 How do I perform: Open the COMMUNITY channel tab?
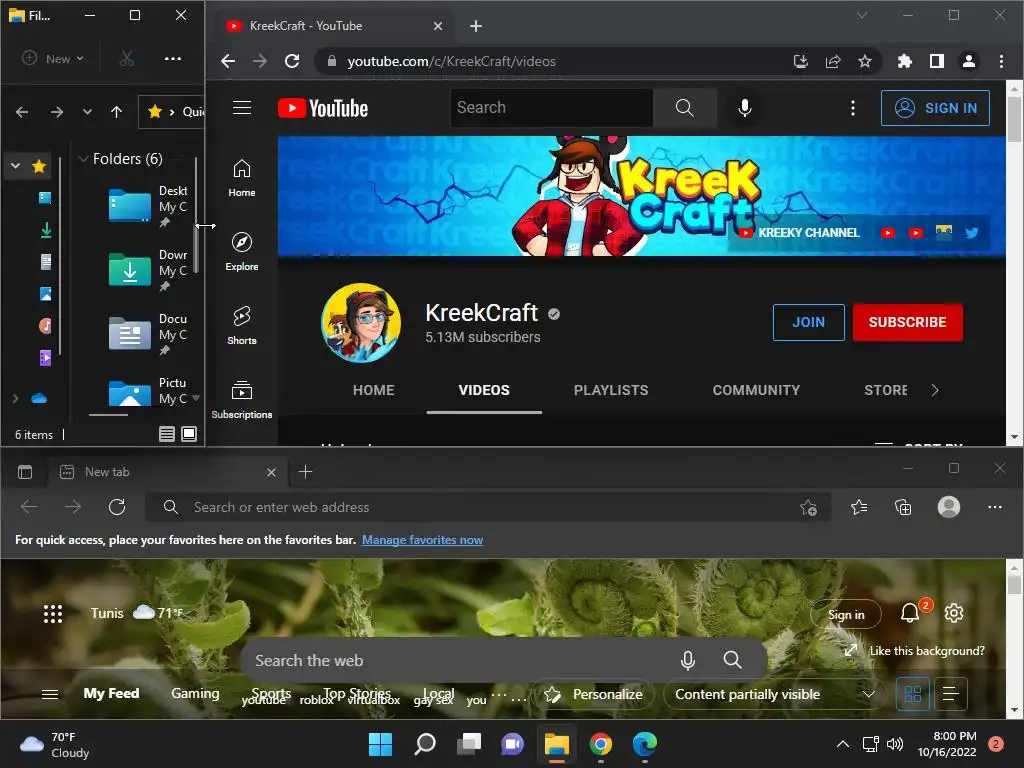(x=756, y=390)
